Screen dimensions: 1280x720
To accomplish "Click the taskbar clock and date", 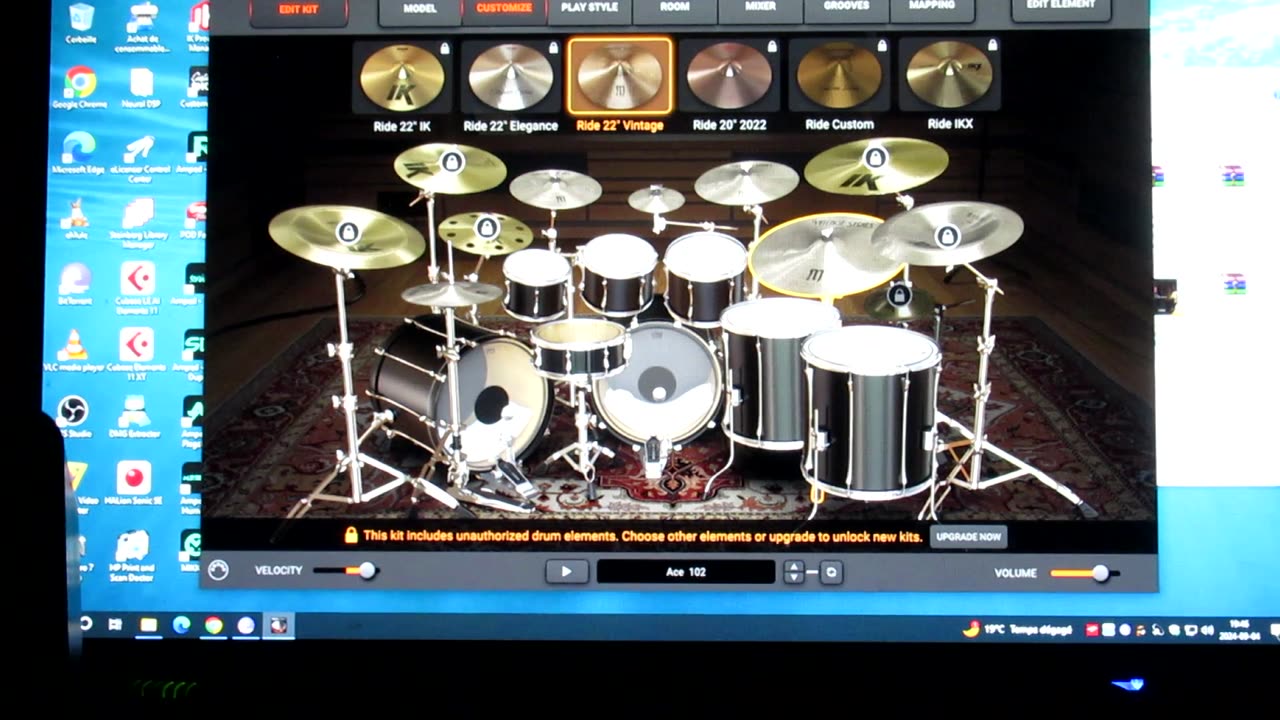I will click(x=1239, y=629).
